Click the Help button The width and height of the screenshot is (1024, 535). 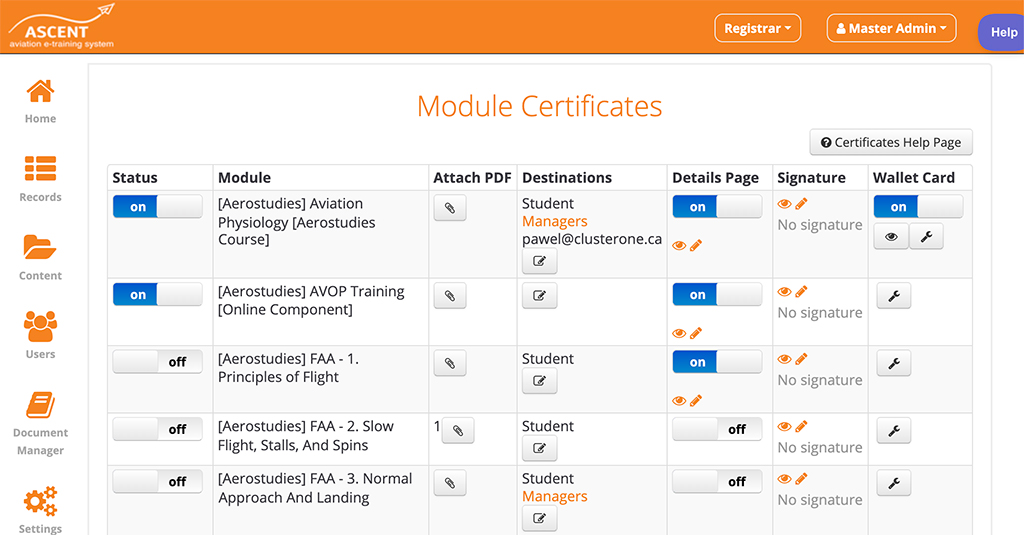tap(1003, 32)
